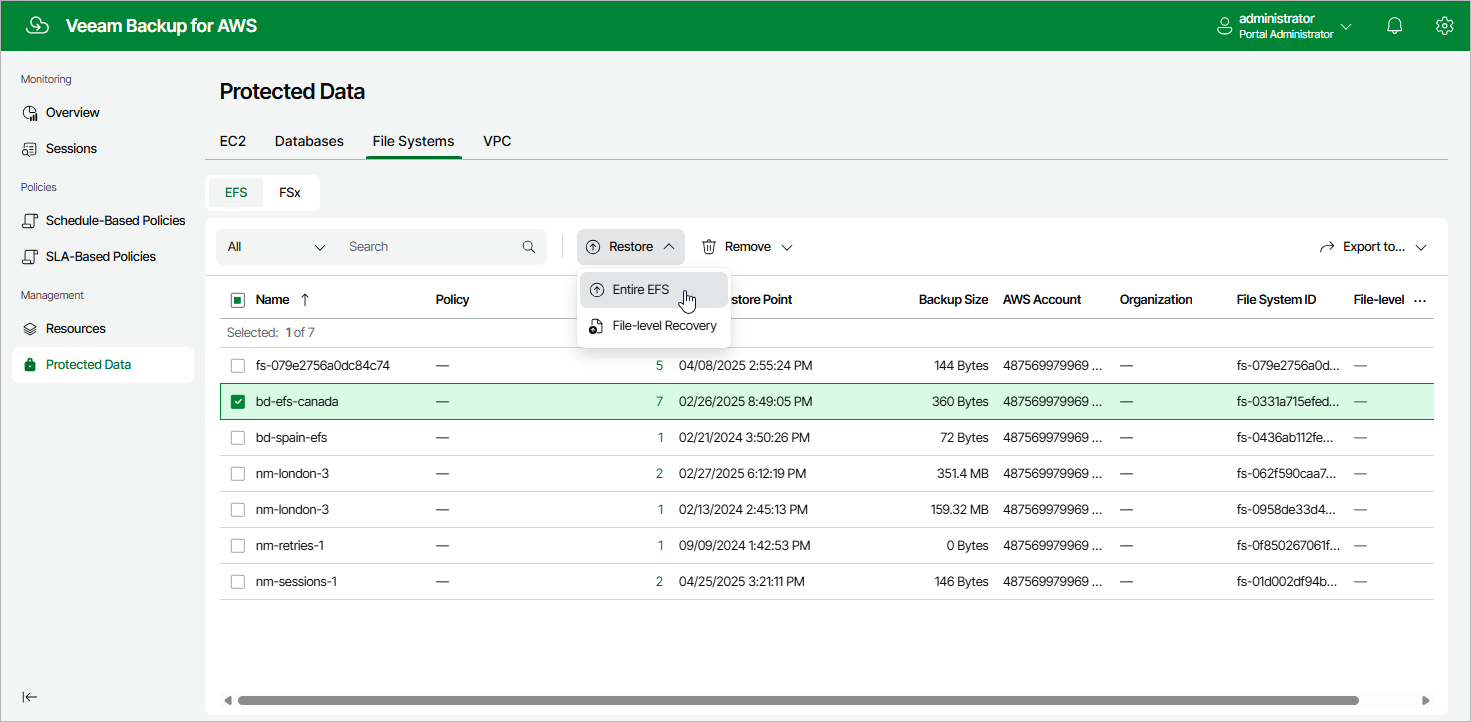Go to Schedule-Based Policies
This screenshot has width=1471, height=722.
[103, 221]
